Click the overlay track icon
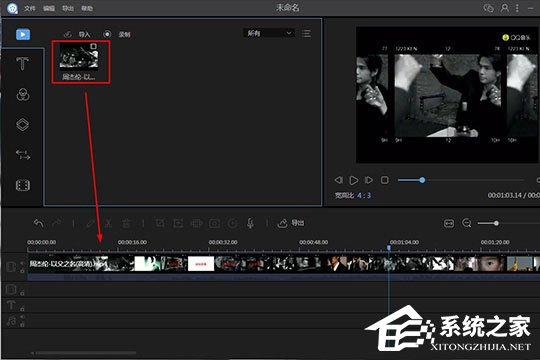540x360 pixels. coord(11,289)
